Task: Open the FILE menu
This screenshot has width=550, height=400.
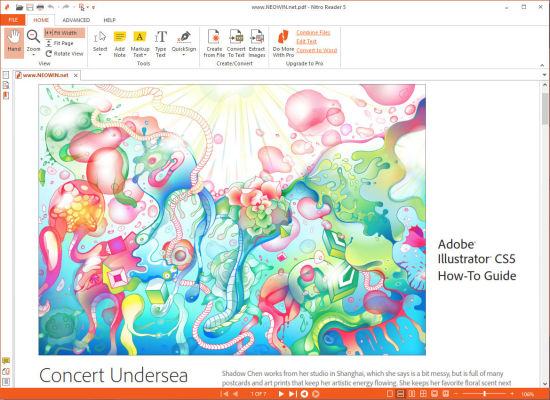Action: [13, 20]
